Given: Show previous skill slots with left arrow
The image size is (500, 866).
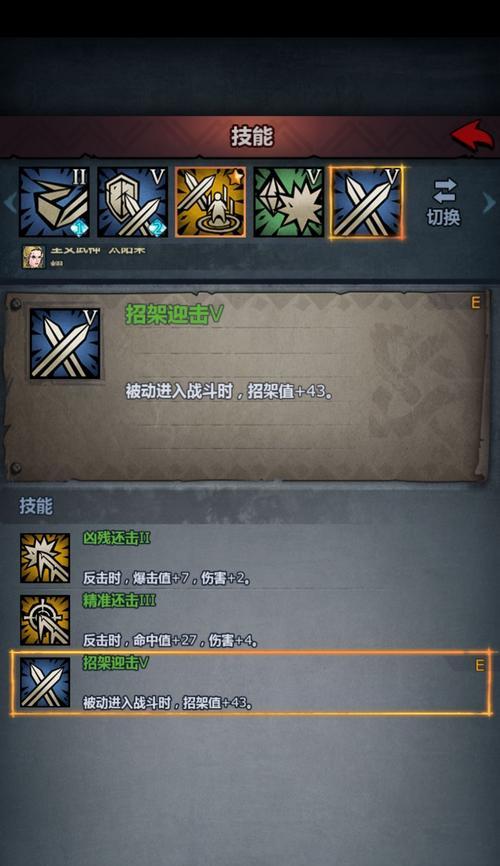Looking at the screenshot, I should click(x=9, y=203).
